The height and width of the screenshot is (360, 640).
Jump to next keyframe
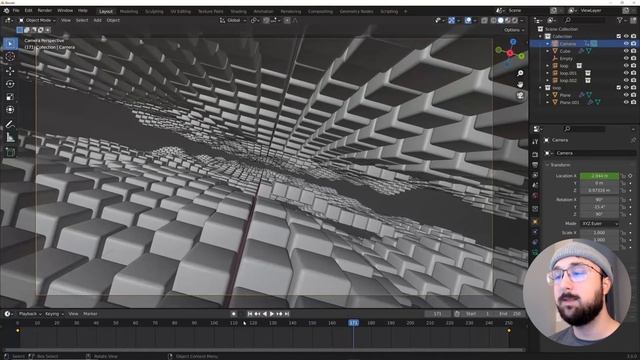tap(279, 314)
